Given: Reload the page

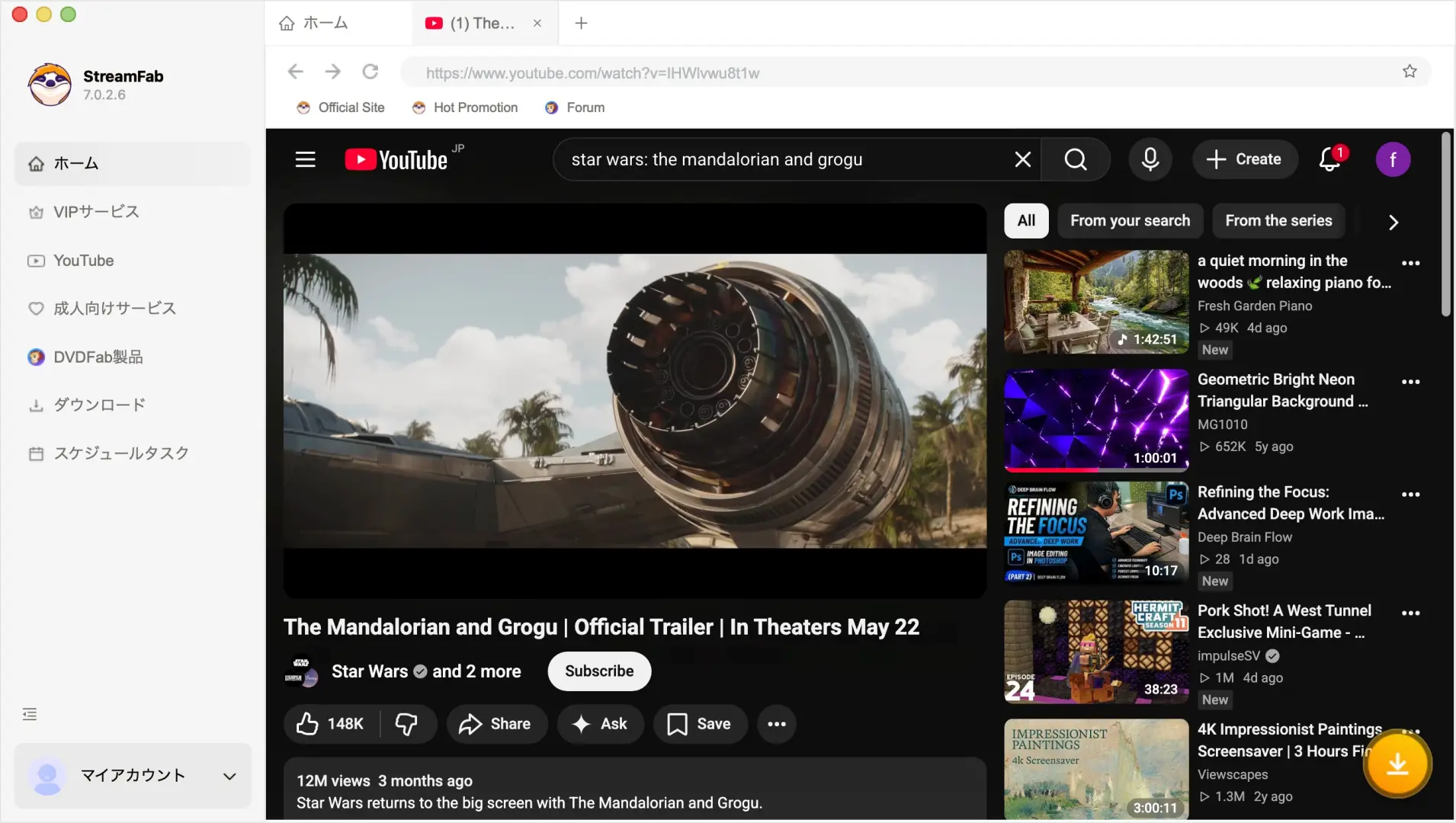Looking at the screenshot, I should point(370,72).
